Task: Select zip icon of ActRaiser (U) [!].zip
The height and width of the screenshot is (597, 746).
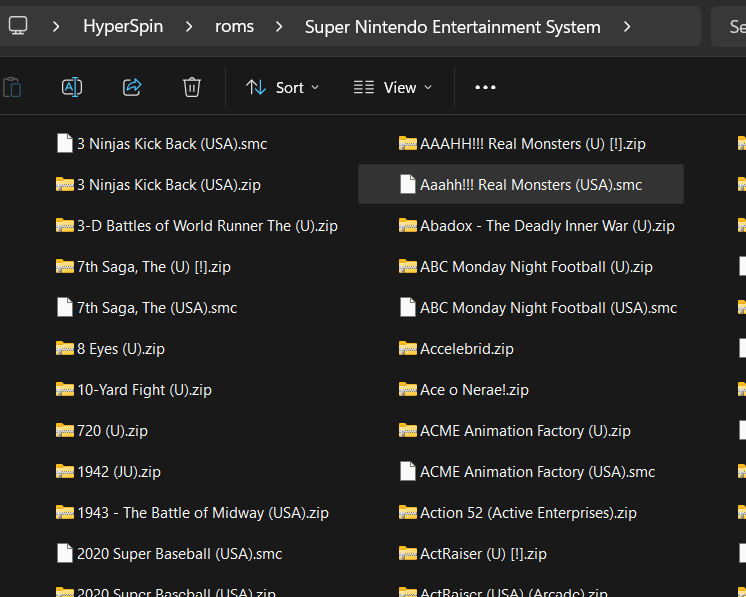Action: point(408,553)
